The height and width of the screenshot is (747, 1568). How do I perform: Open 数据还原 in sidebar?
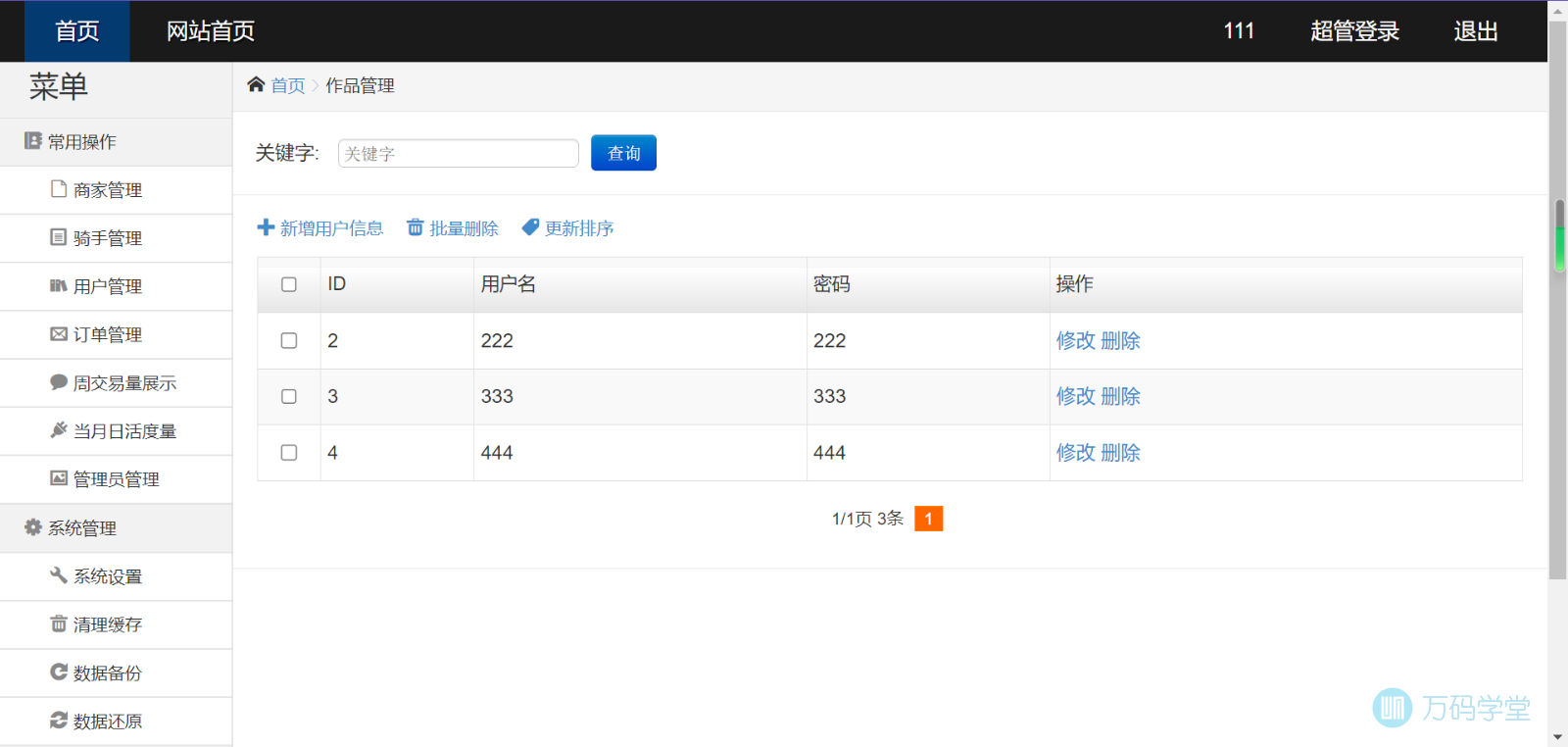tap(116, 721)
